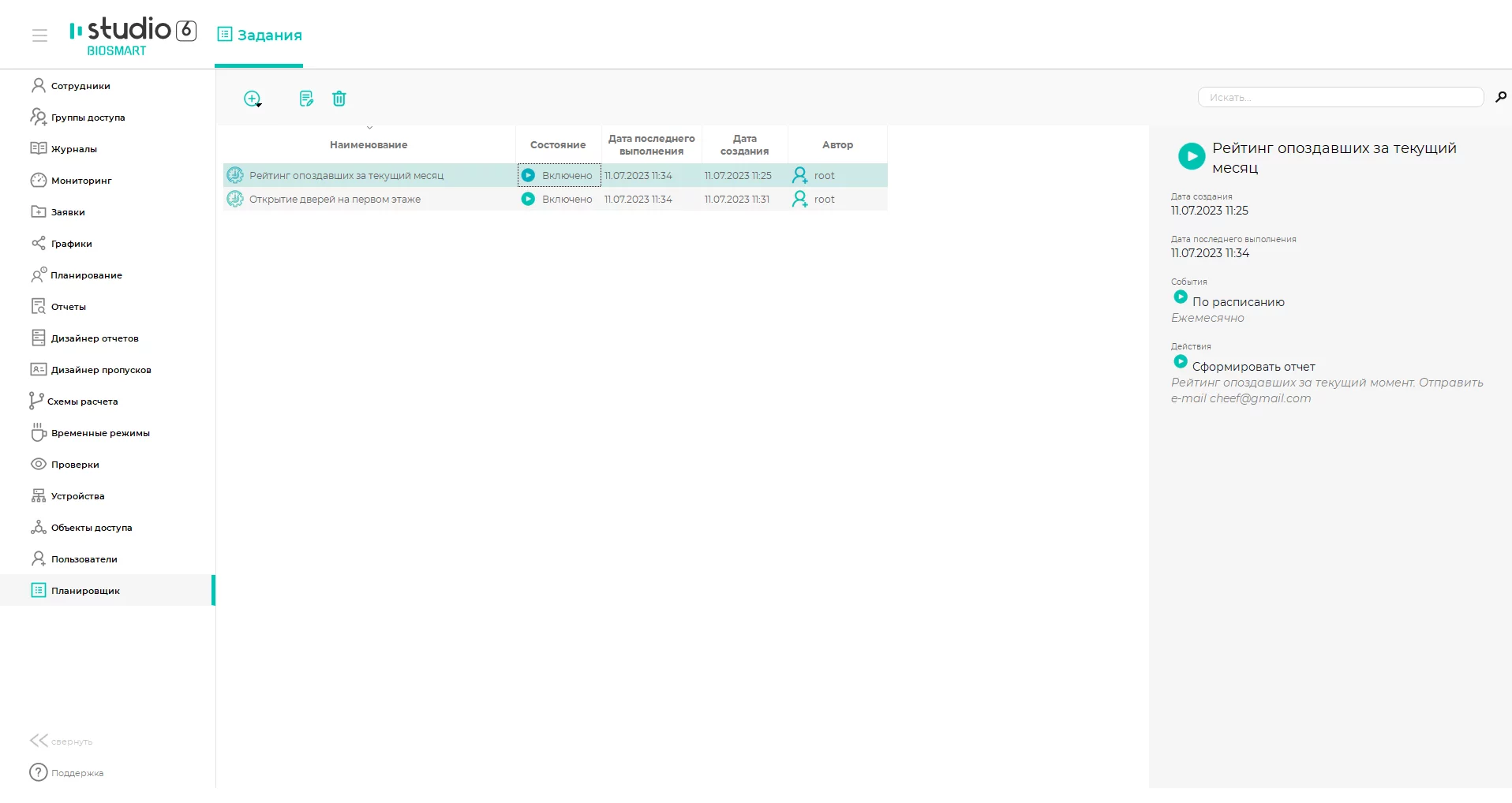The height and width of the screenshot is (803, 1512).
Task: Click sort arrow above Наименование column
Action: (x=369, y=128)
